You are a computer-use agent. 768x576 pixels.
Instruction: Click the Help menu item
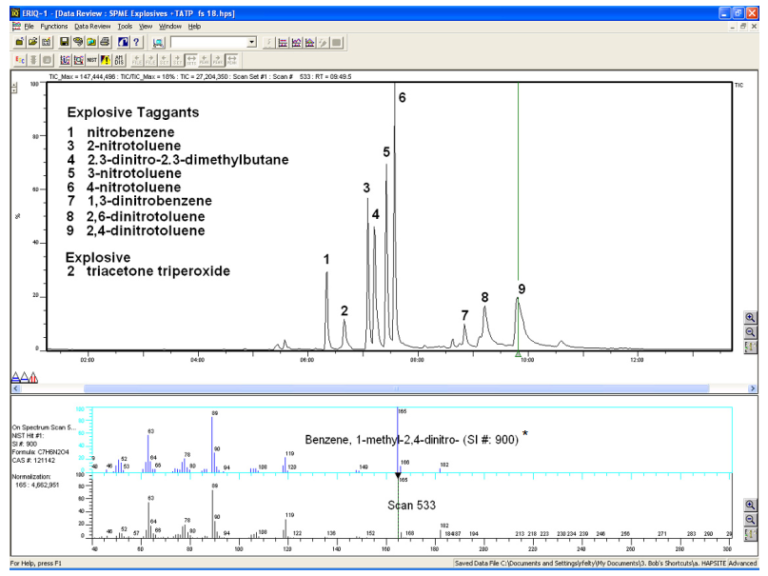click(x=195, y=26)
